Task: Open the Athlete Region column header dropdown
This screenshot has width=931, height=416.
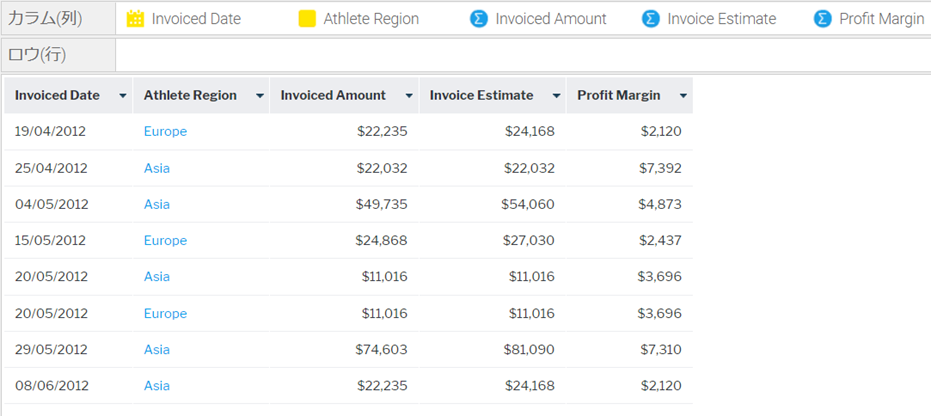Action: tap(259, 96)
